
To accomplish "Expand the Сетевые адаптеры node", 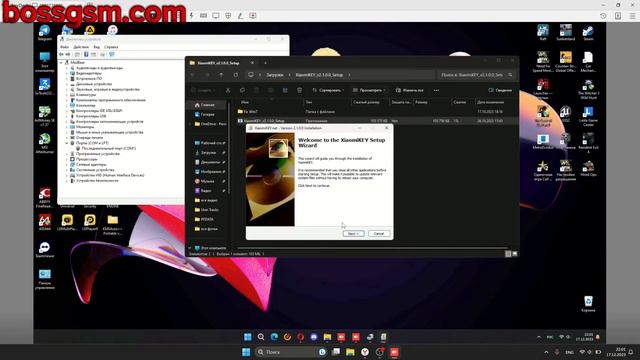I will tap(67, 164).
